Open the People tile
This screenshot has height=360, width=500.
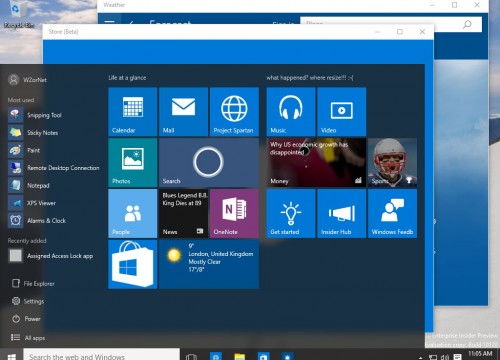pos(132,213)
